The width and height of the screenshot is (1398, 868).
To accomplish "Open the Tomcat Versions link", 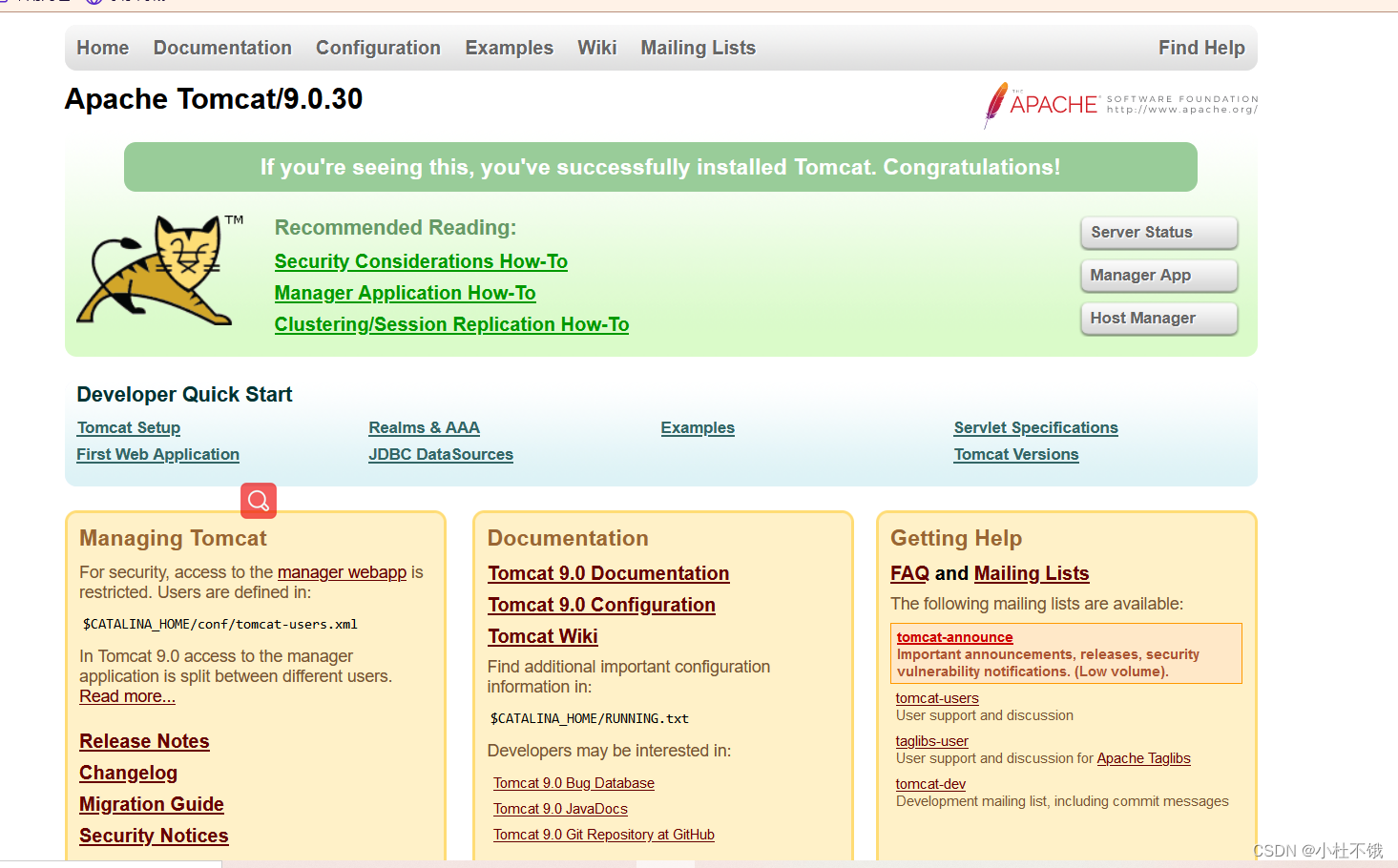I will point(1016,455).
